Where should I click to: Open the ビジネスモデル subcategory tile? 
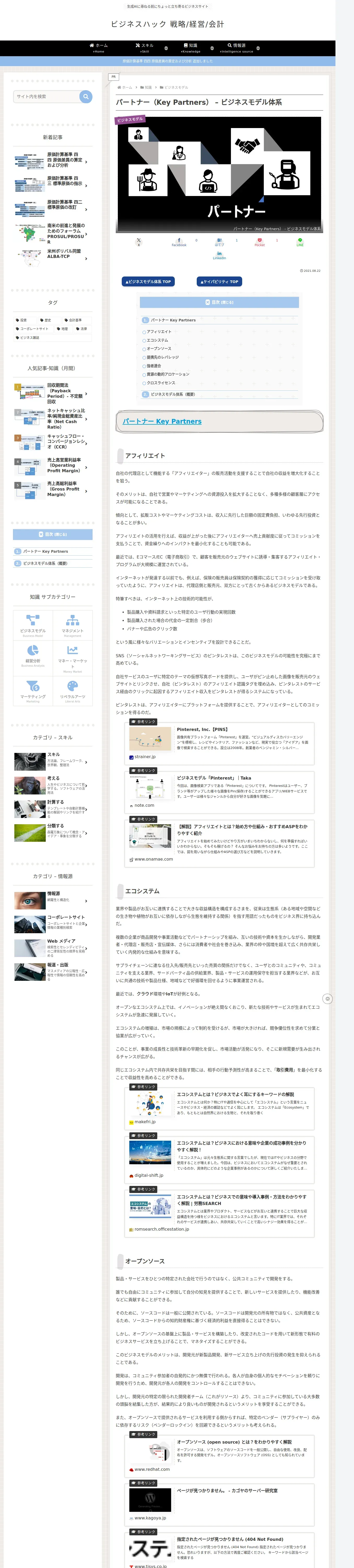(x=33, y=626)
